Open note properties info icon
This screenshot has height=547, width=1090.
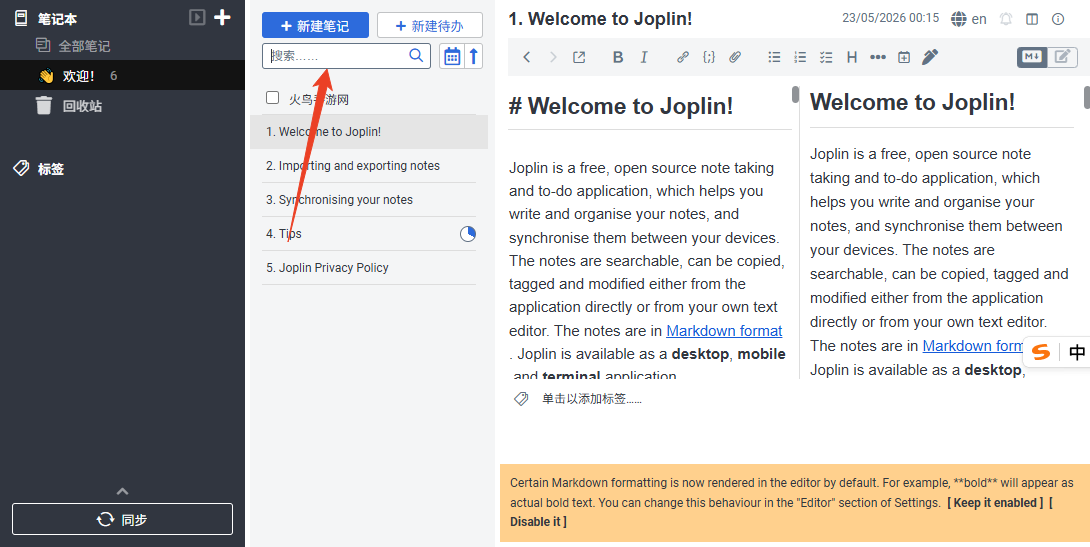pyautogui.click(x=1058, y=19)
